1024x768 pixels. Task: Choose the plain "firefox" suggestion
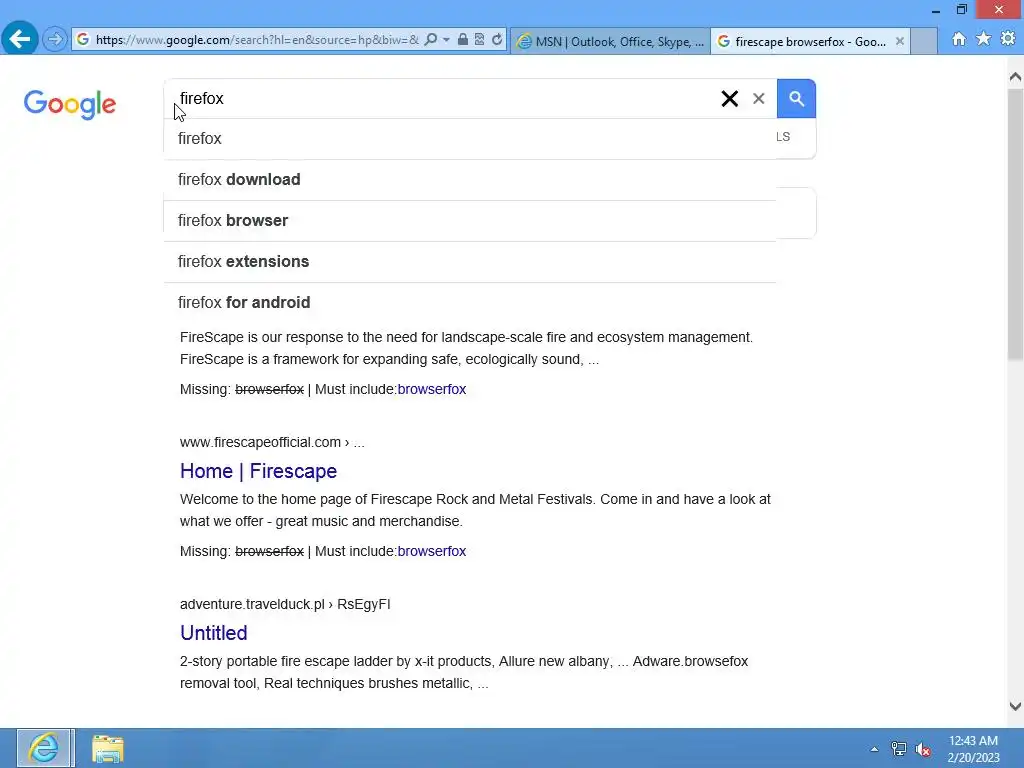470,138
